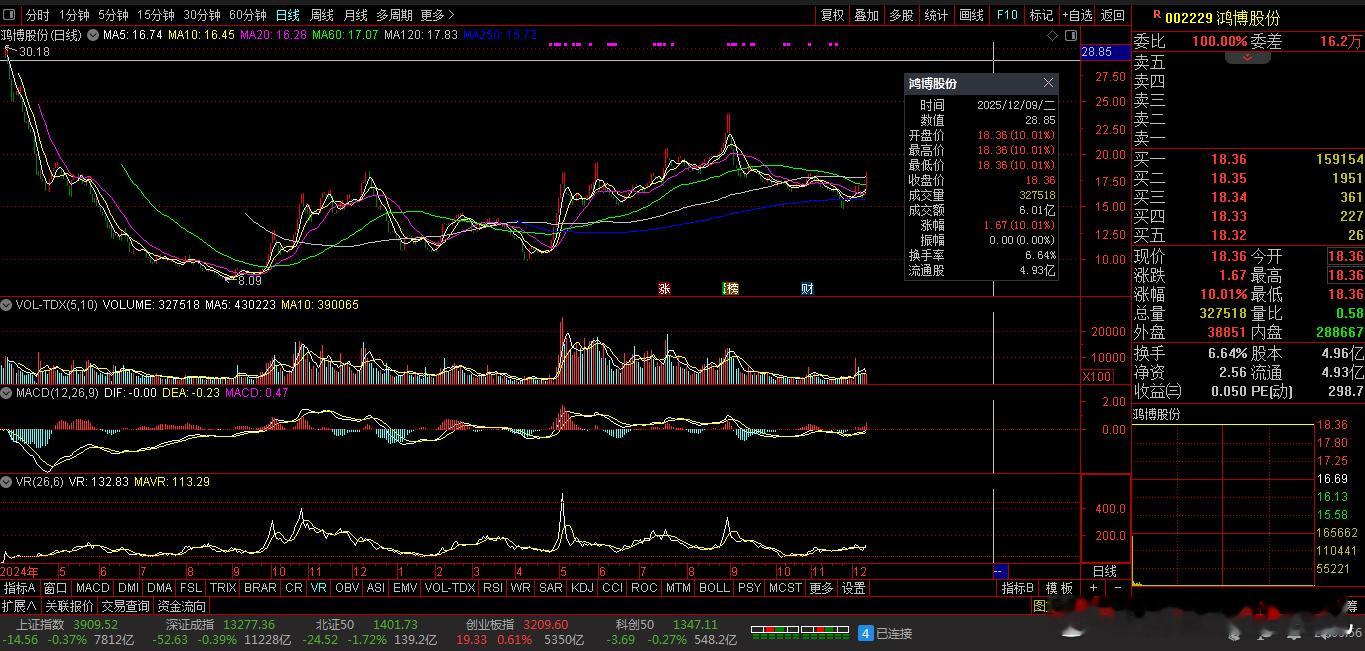Open the MA indicator dropdown arrow

[x=92, y=35]
